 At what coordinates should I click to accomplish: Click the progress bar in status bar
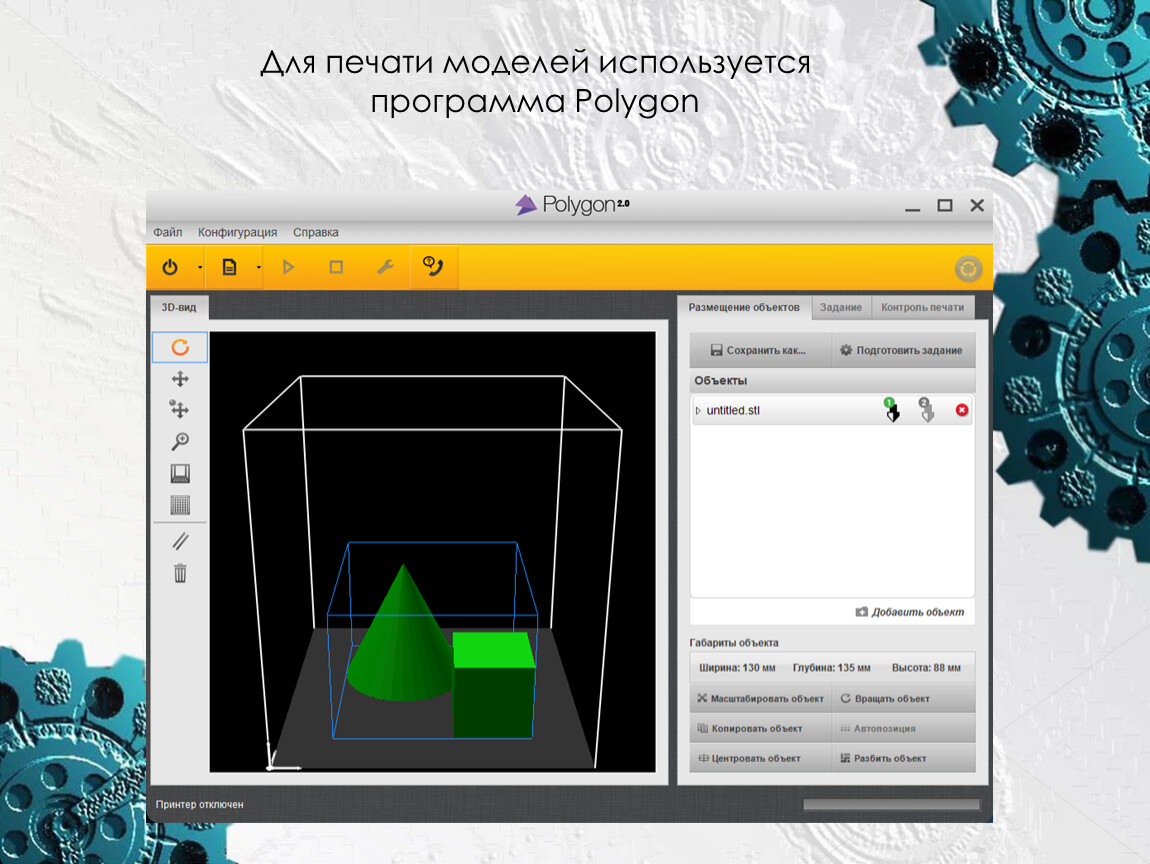click(892, 805)
